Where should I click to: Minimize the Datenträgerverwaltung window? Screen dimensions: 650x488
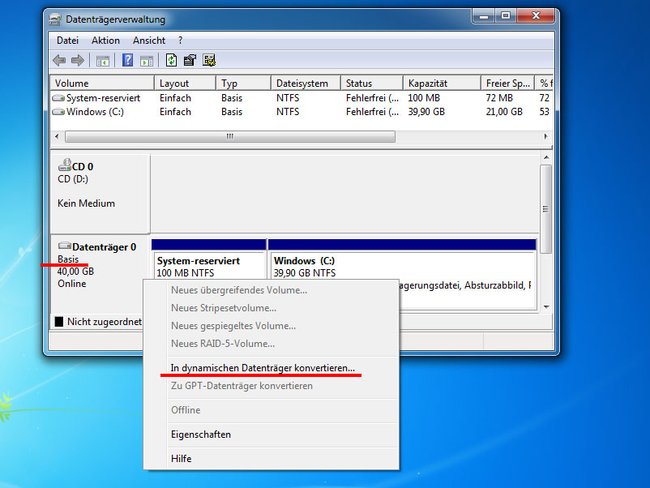point(483,16)
